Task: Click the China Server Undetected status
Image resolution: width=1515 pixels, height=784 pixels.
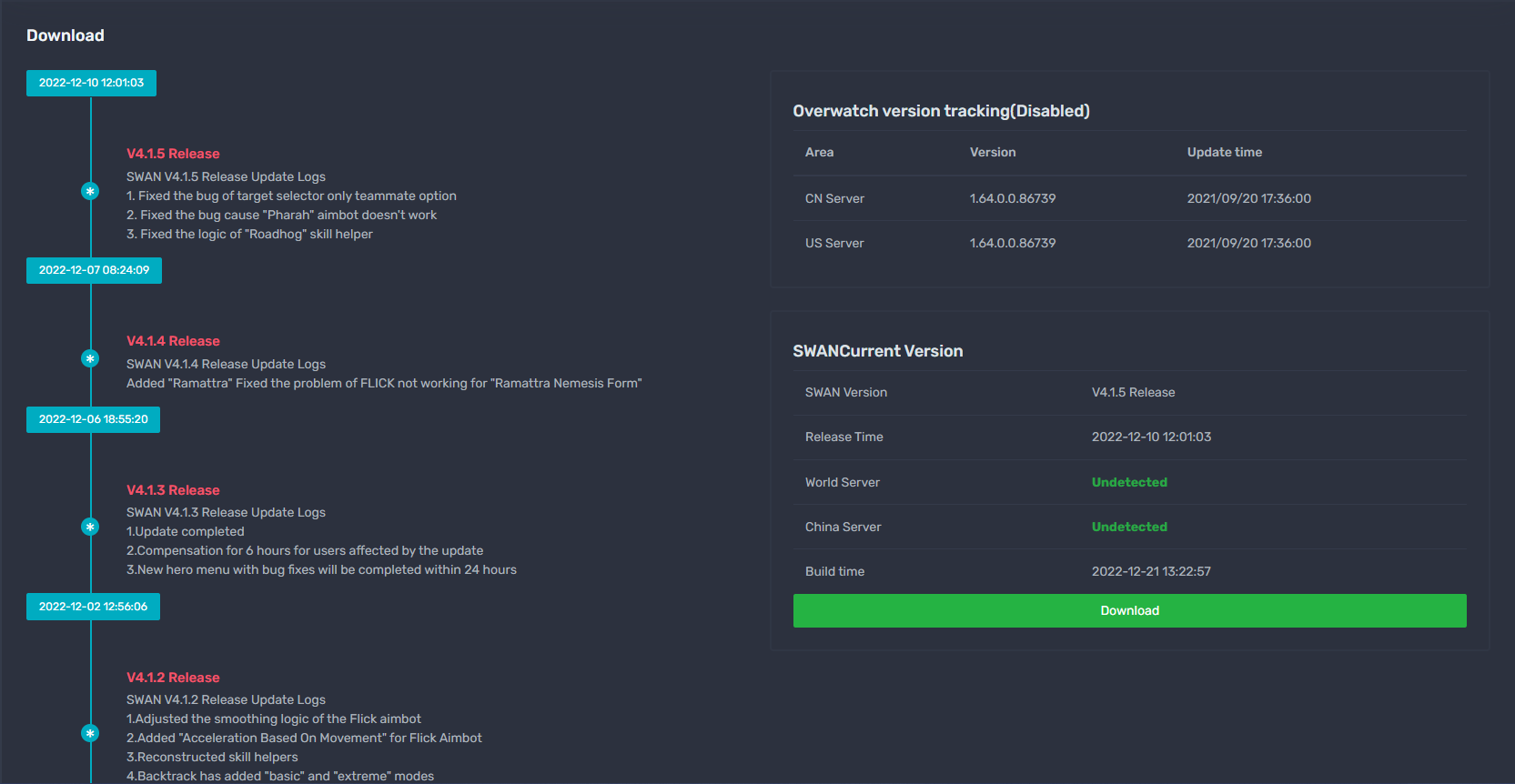Action: point(1129,527)
